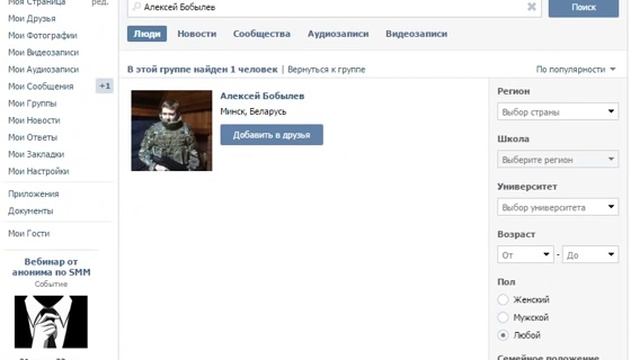Screen dimensions: 640x360
Task: Expand the Выберите регион school dropdown
Action: [x=558, y=160]
